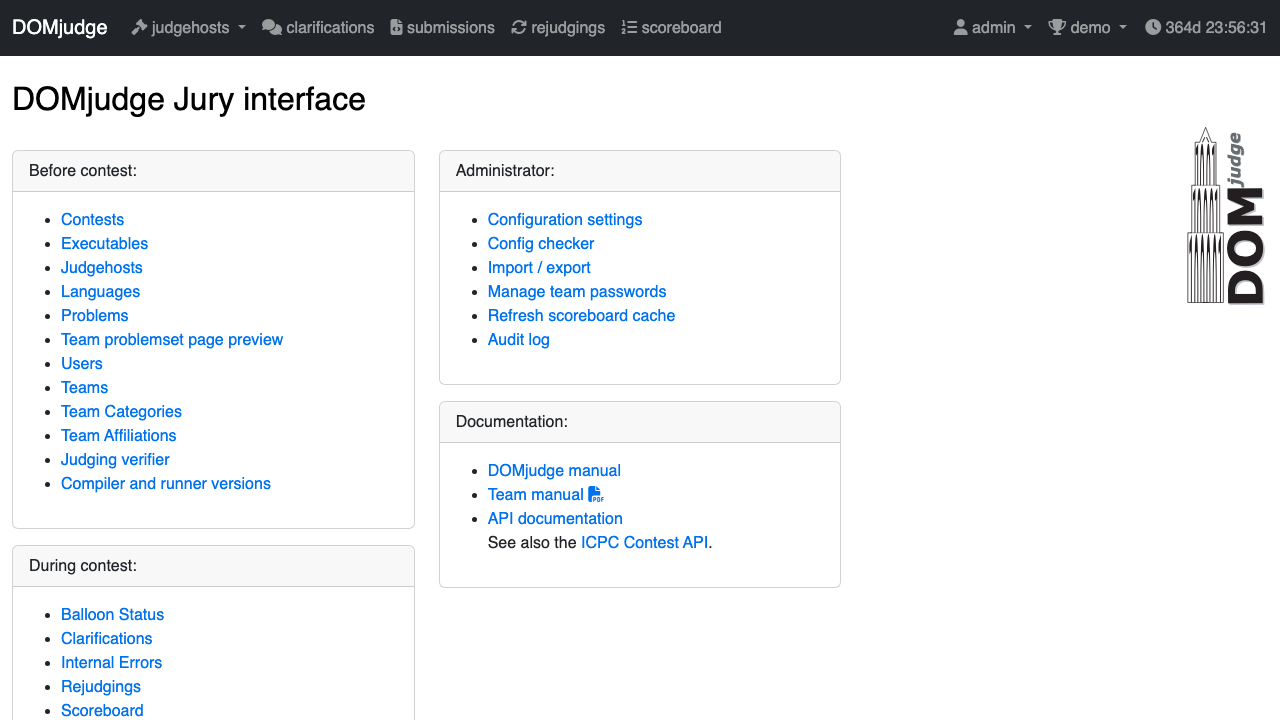The image size is (1280, 720).
Task: Open Clarifications in During contest list
Action: coord(107,639)
